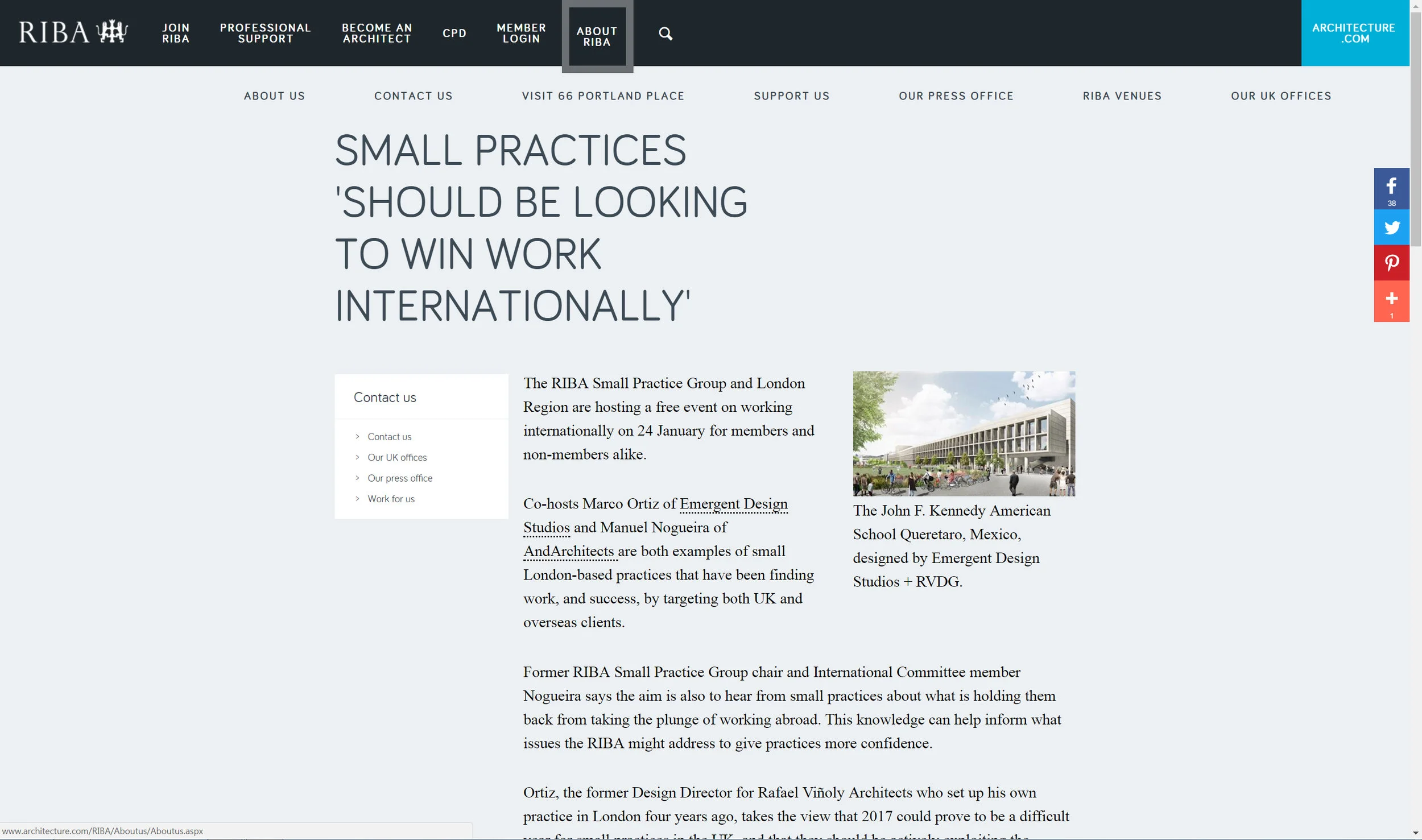
Task: Open Become an Architect menu
Action: point(377,33)
